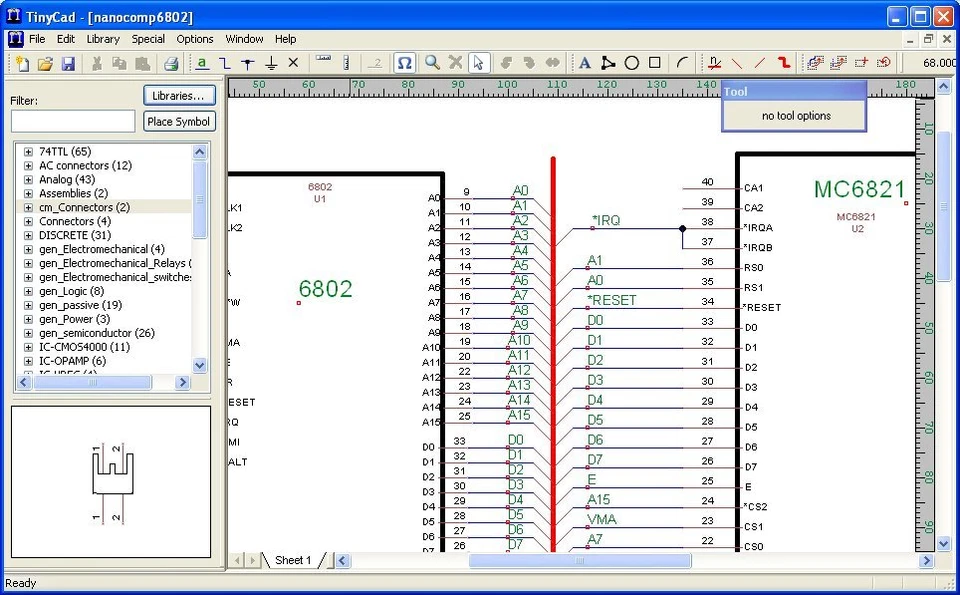Viewport: 960px width, 595px height.
Task: Select the arc drawing tool
Action: click(680, 62)
